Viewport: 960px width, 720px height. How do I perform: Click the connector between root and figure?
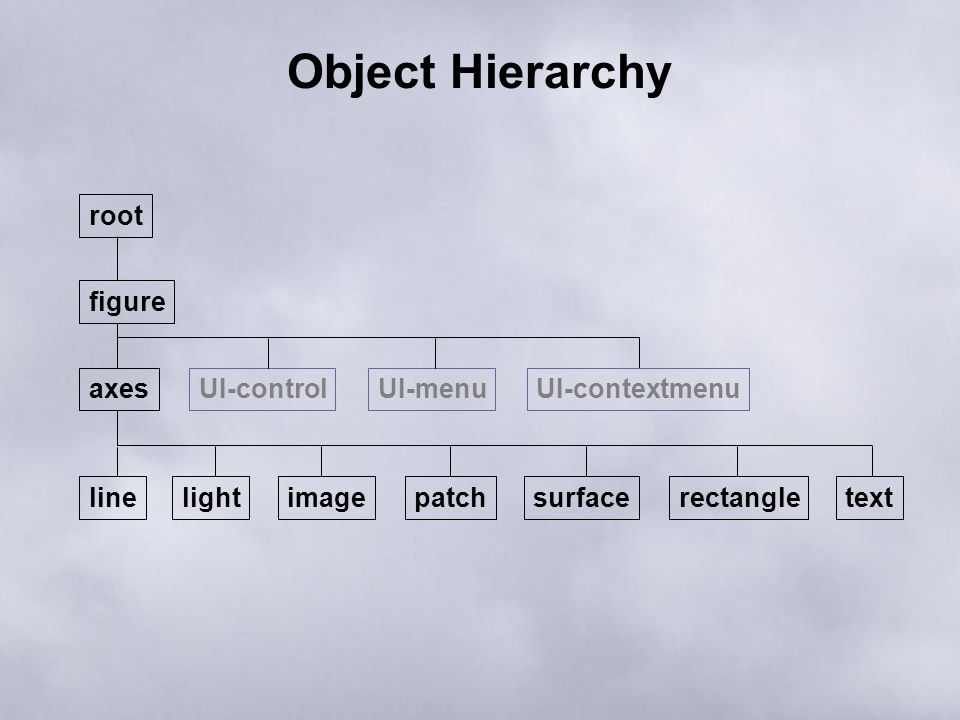117,259
